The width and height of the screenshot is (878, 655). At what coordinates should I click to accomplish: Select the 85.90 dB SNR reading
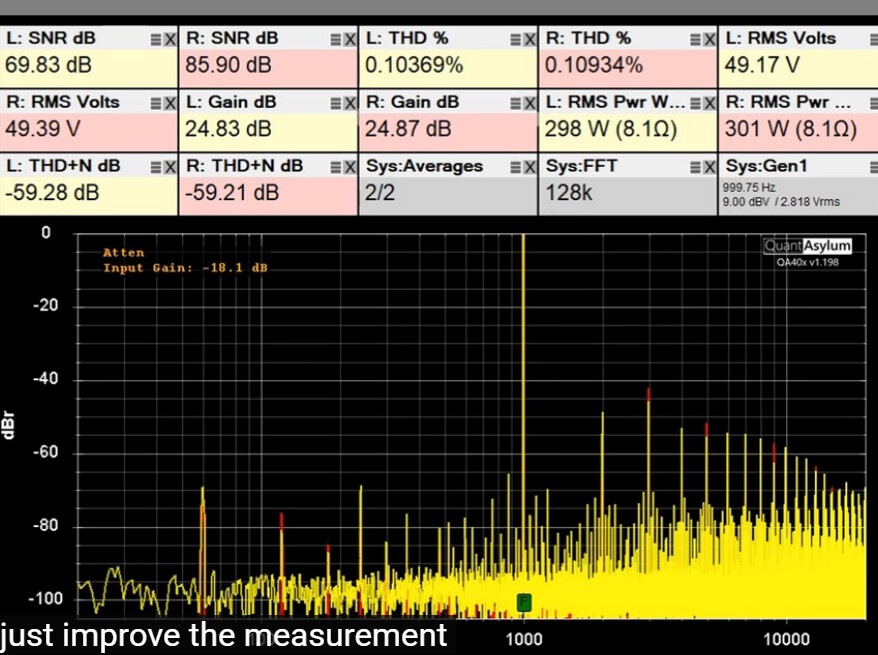coord(228,65)
